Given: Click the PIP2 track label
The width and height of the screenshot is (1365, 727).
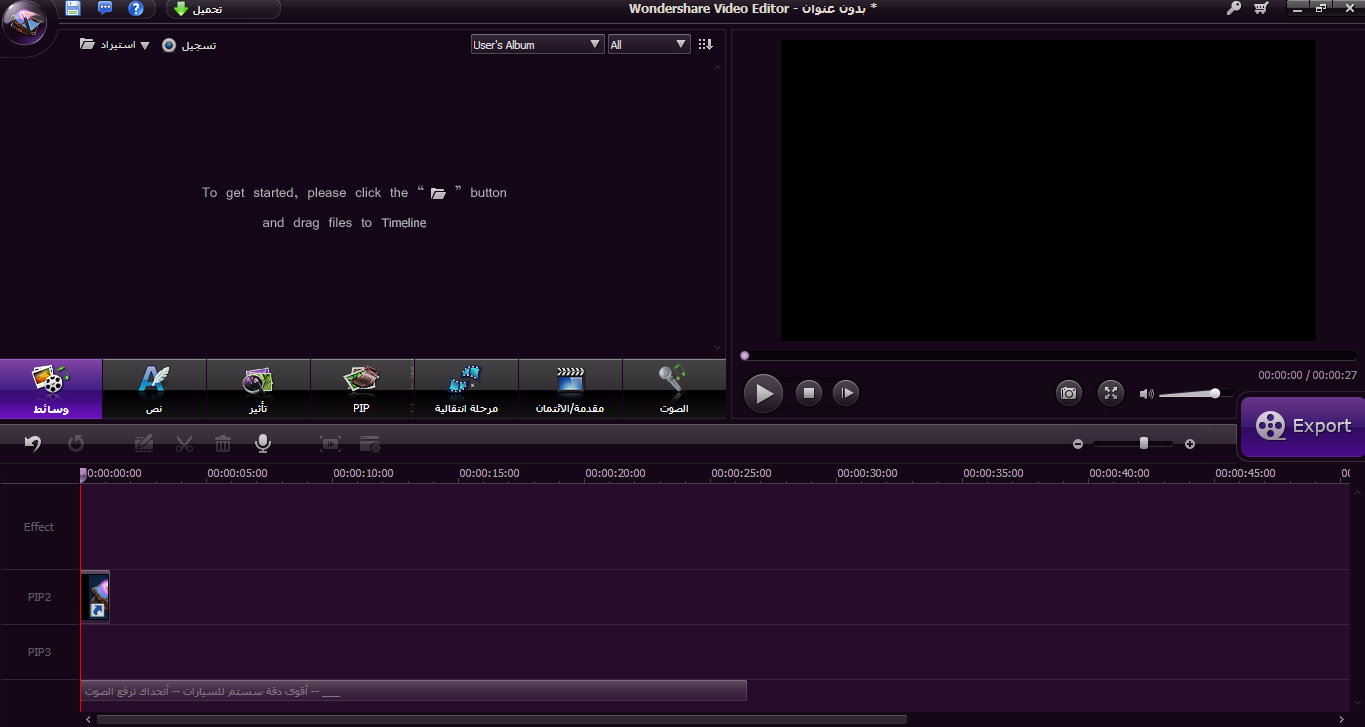Looking at the screenshot, I should [39, 597].
